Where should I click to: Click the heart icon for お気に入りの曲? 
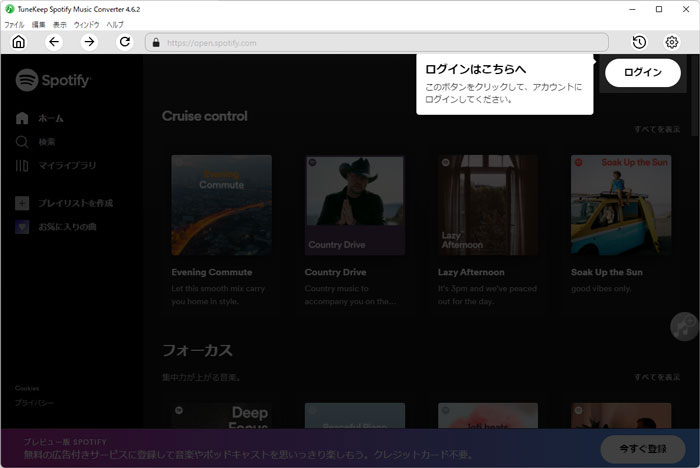(22, 227)
